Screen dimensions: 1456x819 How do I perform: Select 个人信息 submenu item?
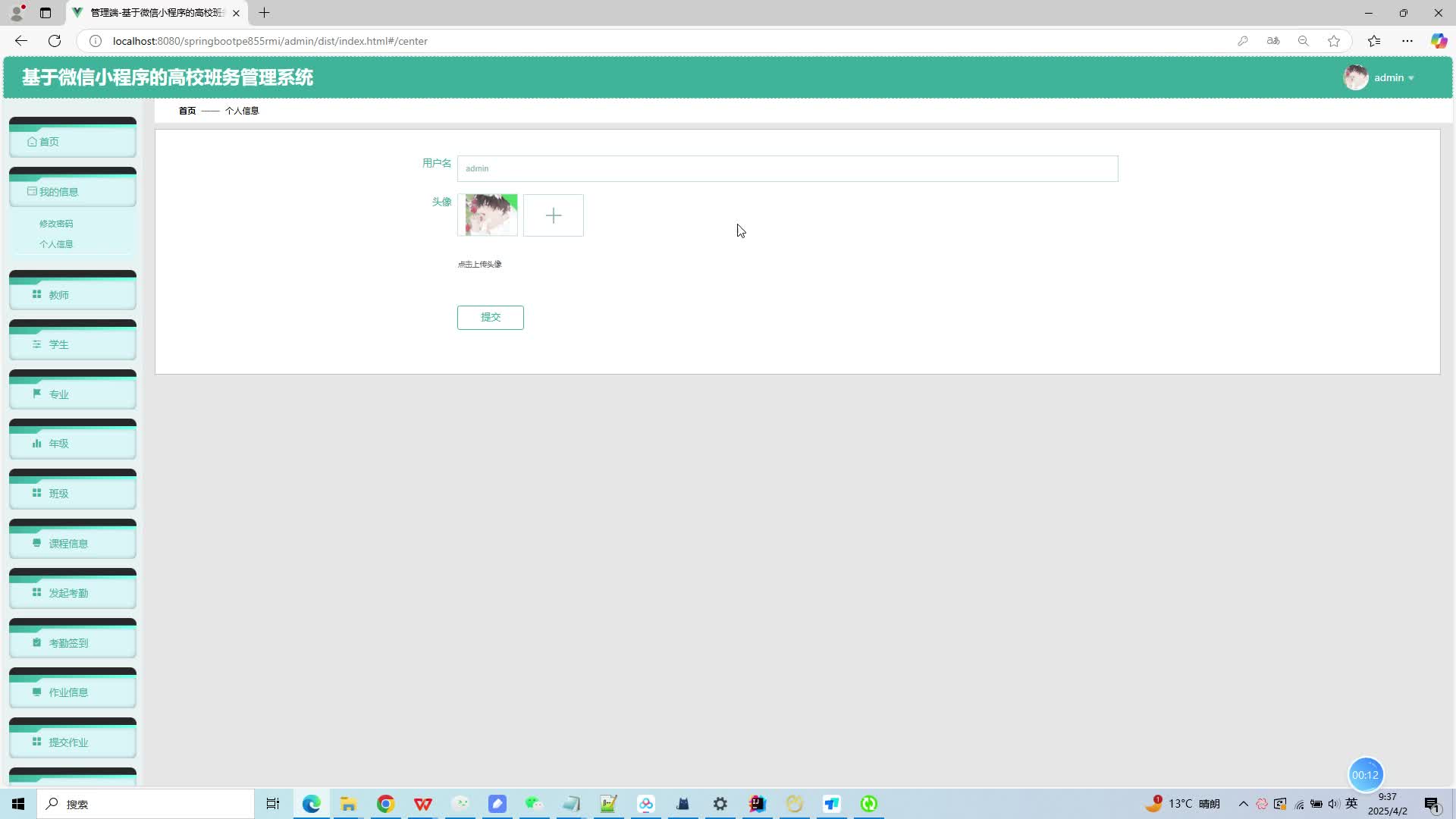pyautogui.click(x=56, y=244)
